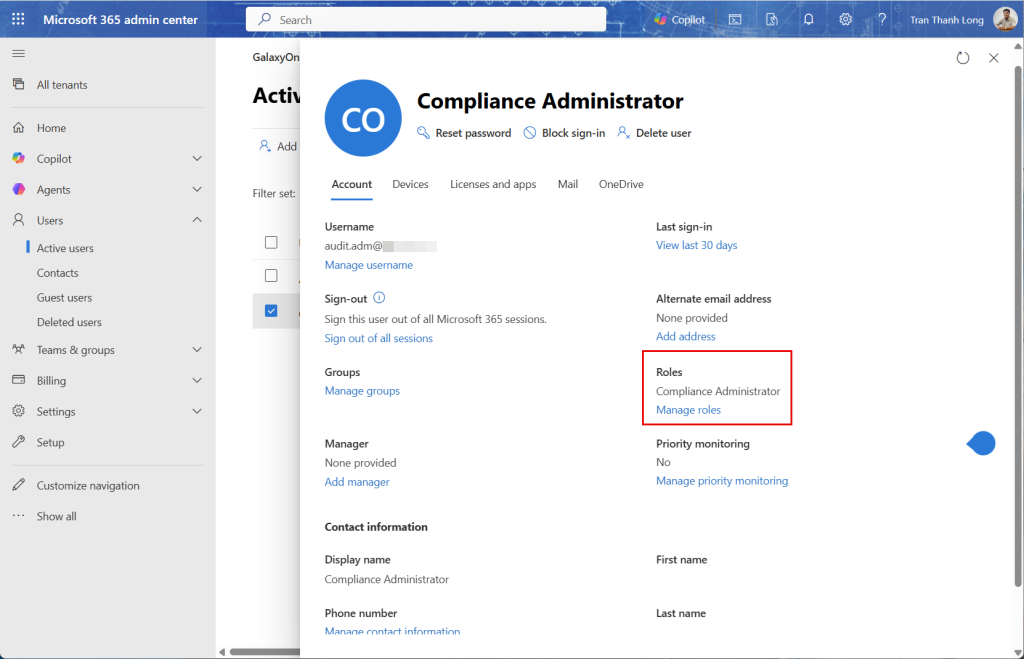Screen dimensions: 1024x659
Task: Collapse navigation with hamburger menu icon
Action: (x=18, y=53)
